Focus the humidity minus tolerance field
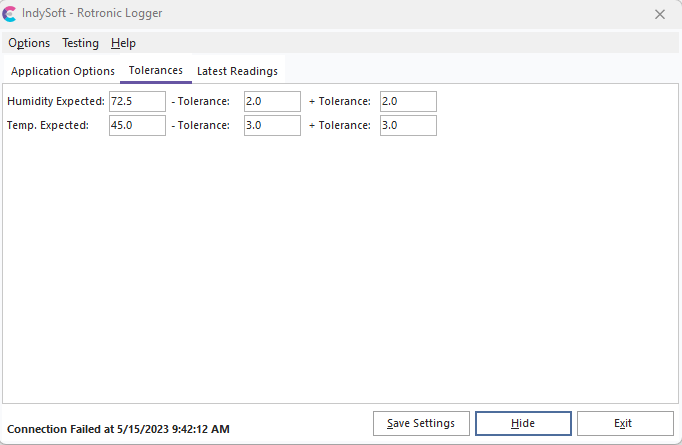This screenshot has width=682, height=445. pos(272,101)
